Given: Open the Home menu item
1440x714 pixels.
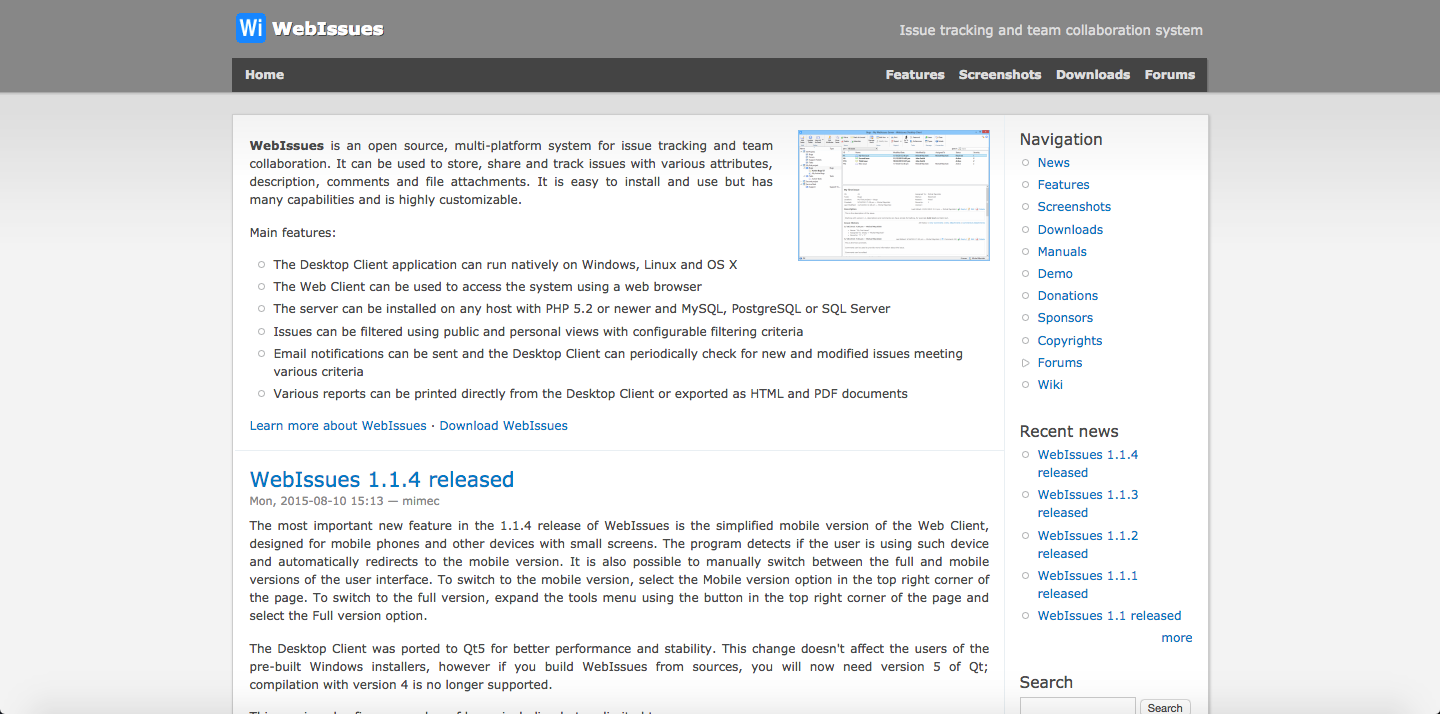Looking at the screenshot, I should coord(264,75).
